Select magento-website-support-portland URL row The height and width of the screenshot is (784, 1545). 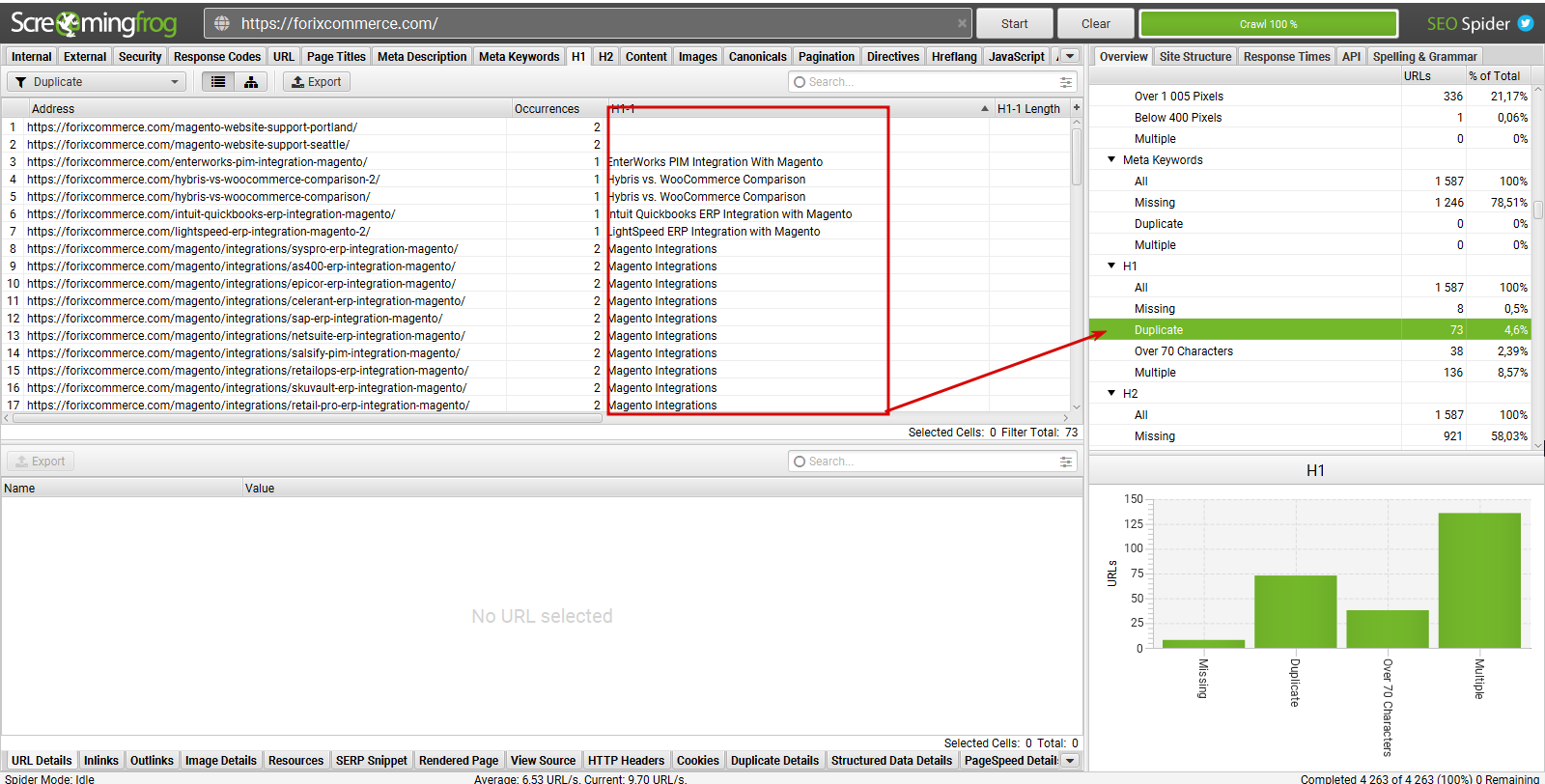coord(536,126)
